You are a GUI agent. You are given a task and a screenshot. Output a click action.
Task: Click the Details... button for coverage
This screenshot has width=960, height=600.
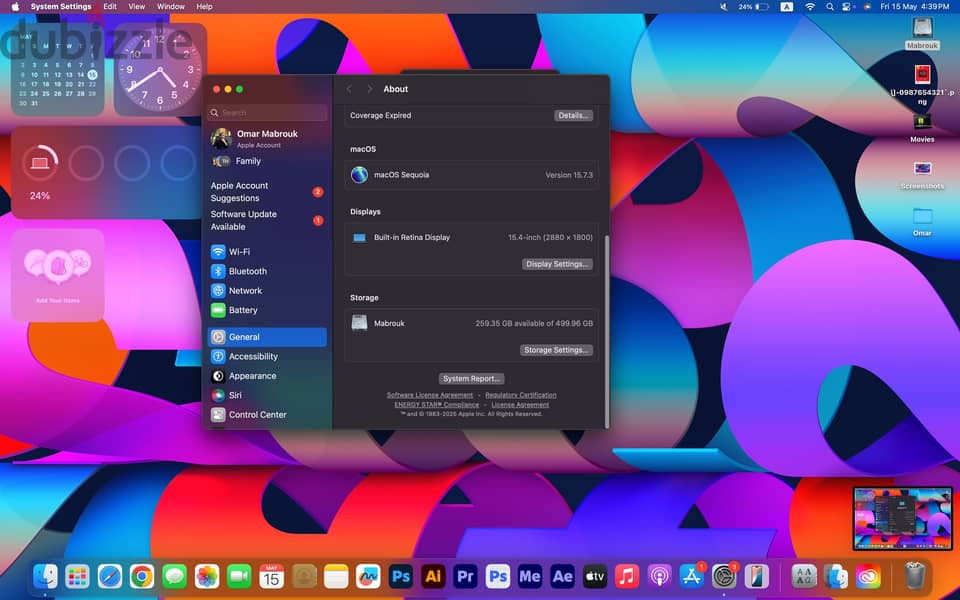coord(573,115)
